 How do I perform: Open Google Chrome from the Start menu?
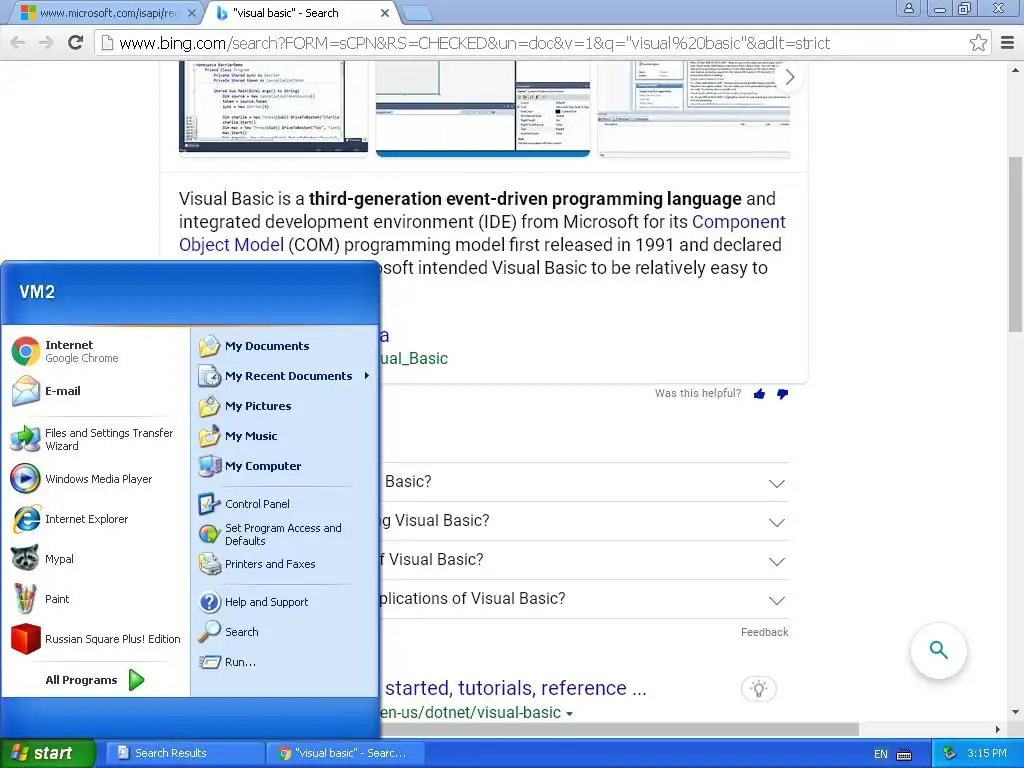65,351
